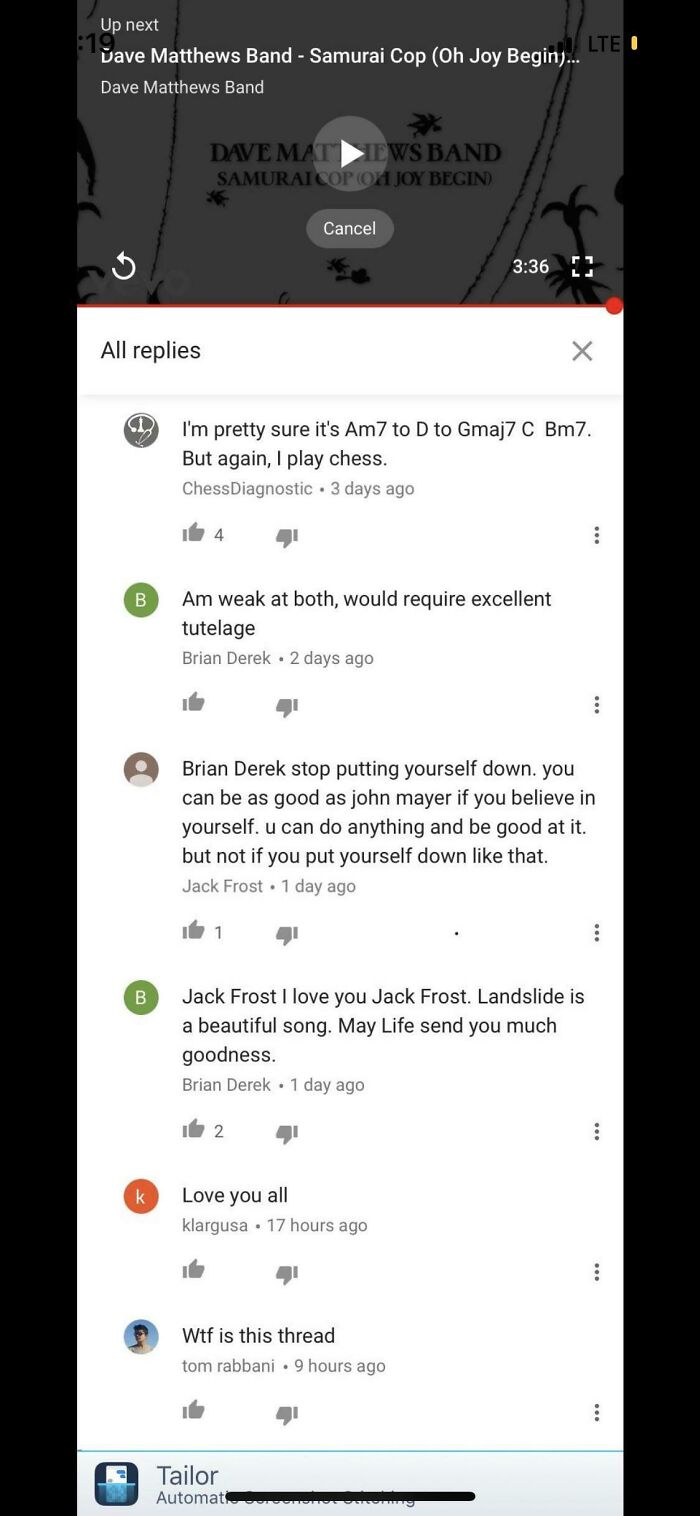
Task: Open the Tailor app icon at the bottom
Action: click(115, 1484)
